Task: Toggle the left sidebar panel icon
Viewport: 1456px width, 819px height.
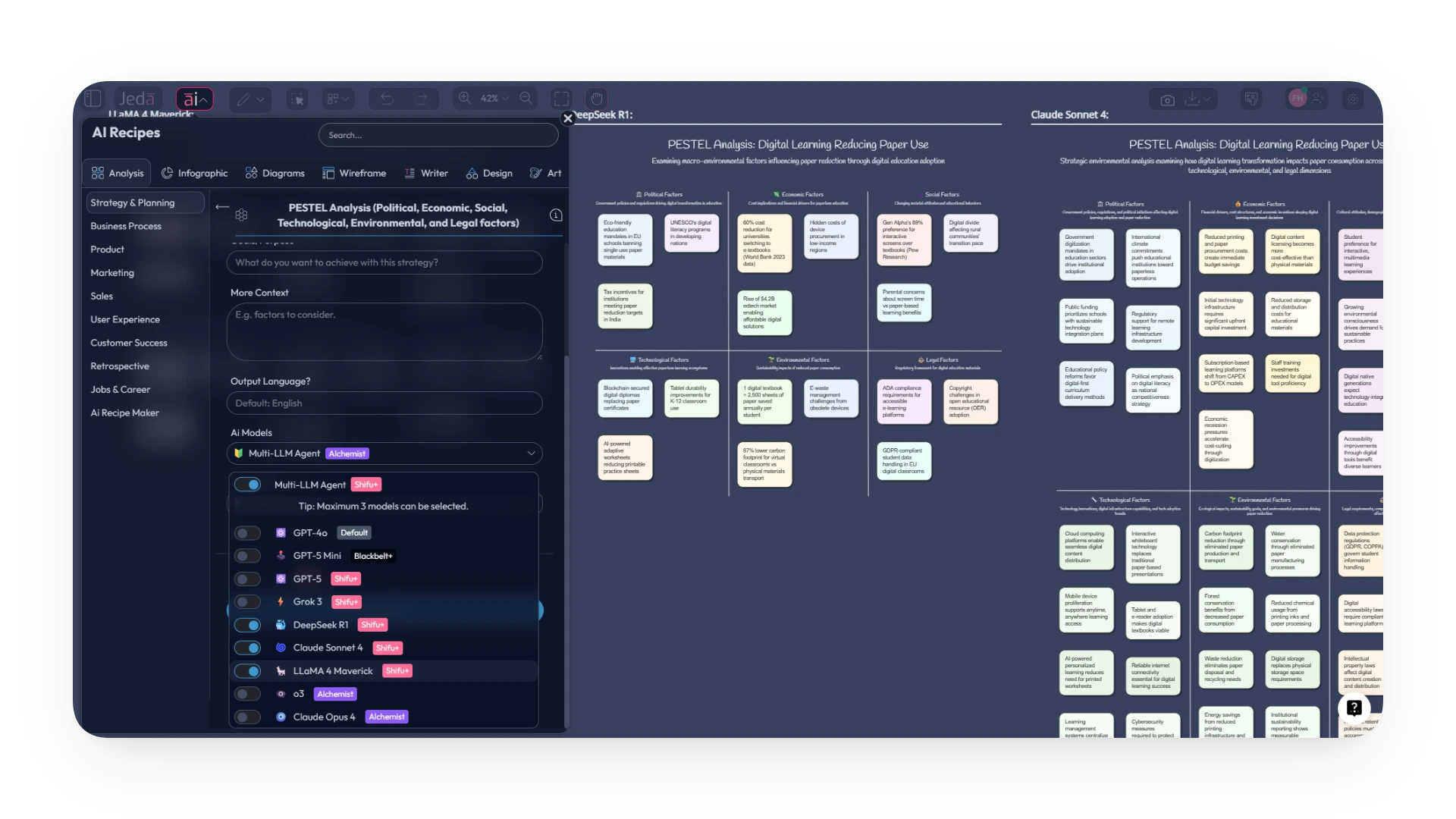Action: coord(93,98)
